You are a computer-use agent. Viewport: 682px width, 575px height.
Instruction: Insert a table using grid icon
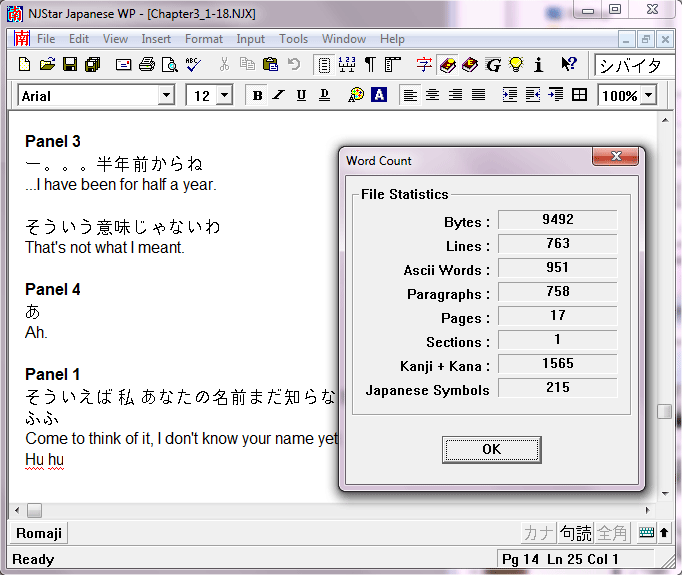[579, 95]
